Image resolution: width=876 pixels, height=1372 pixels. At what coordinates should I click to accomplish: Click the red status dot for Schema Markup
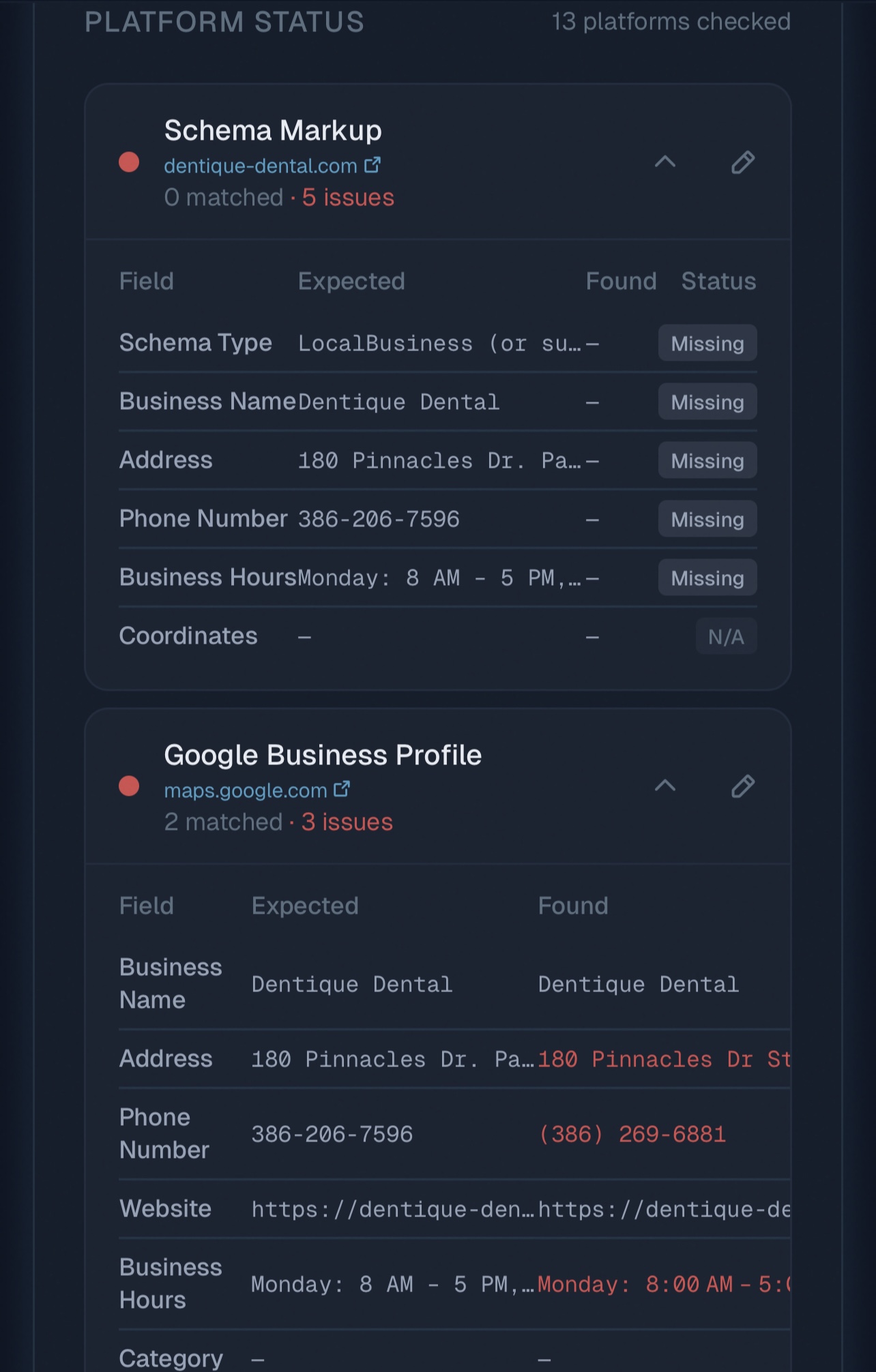click(x=129, y=162)
